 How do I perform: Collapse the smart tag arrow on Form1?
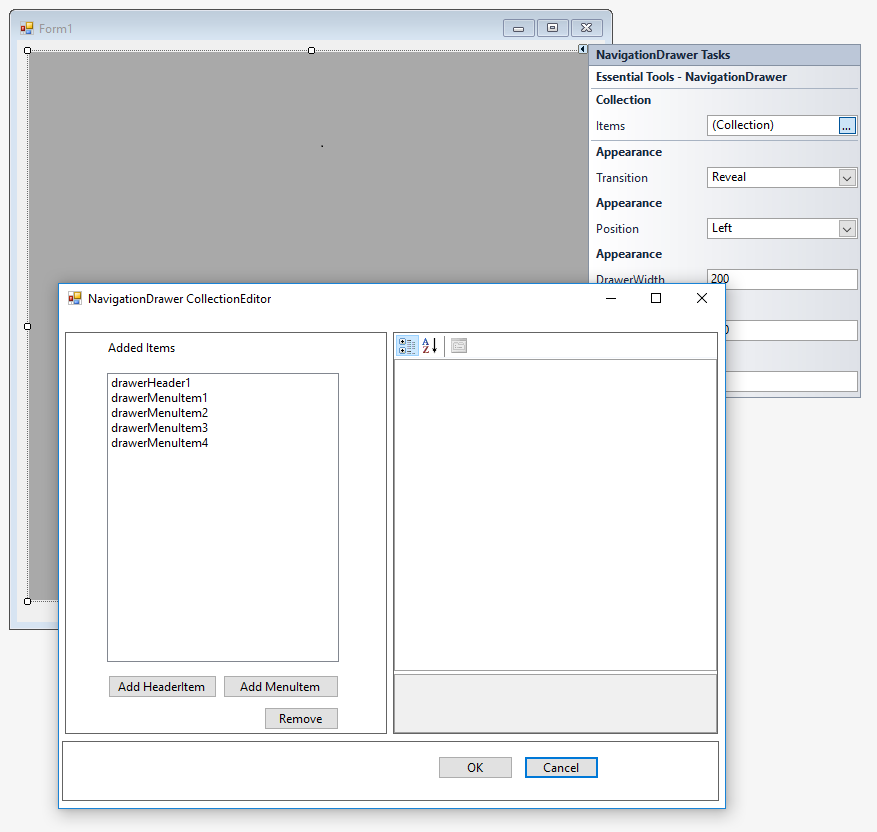point(582,49)
